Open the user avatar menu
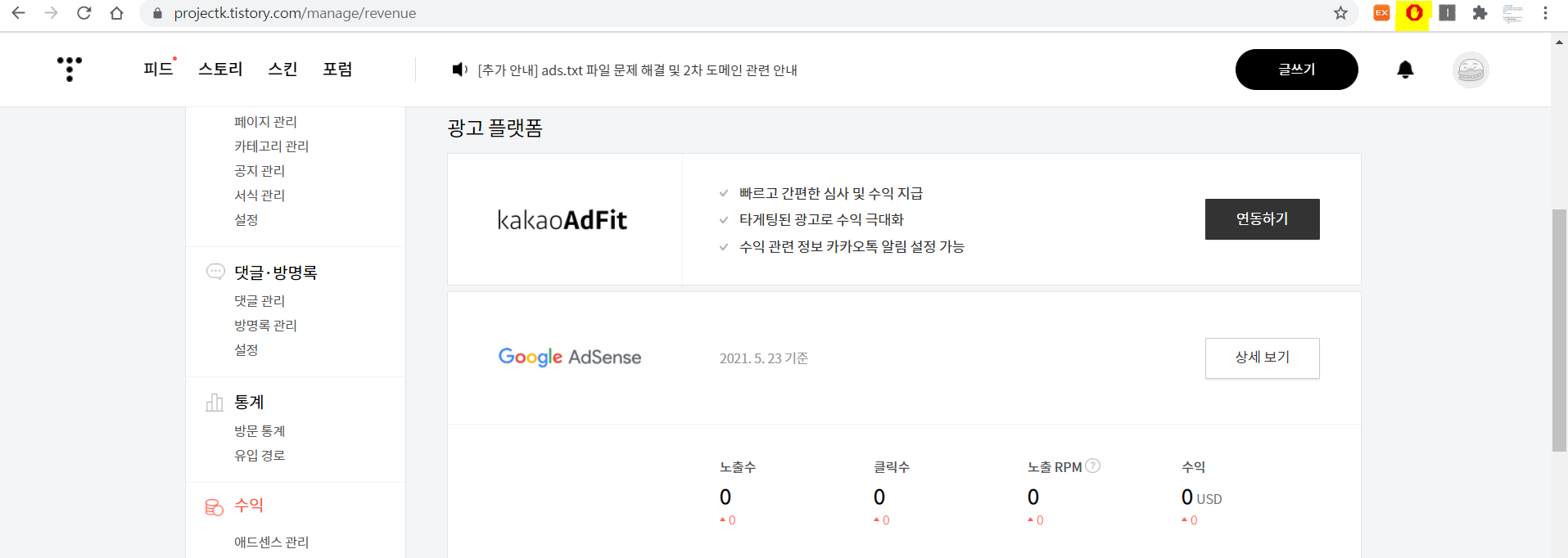This screenshot has width=1568, height=558. point(1471,70)
